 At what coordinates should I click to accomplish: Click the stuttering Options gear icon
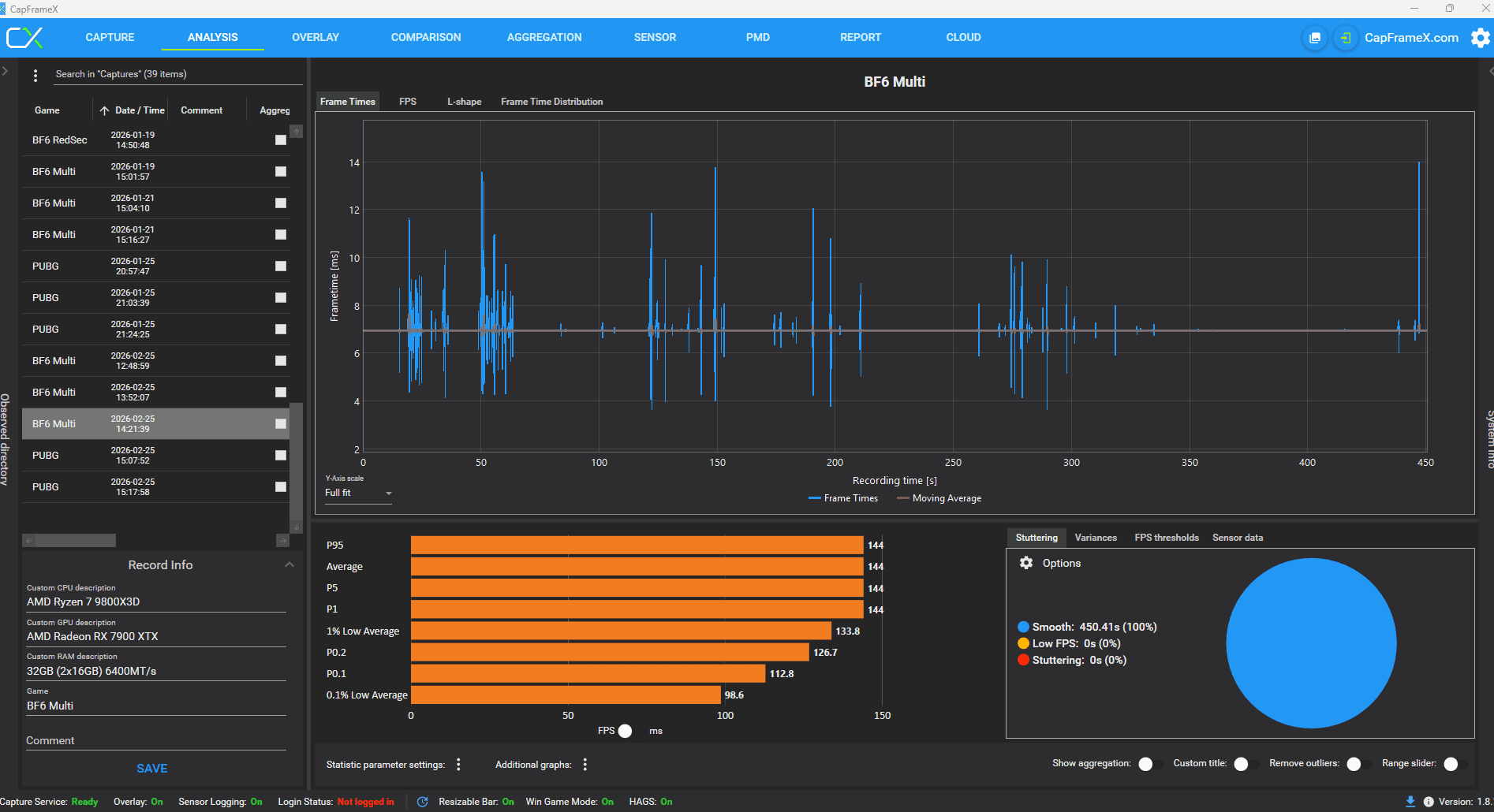click(1026, 563)
